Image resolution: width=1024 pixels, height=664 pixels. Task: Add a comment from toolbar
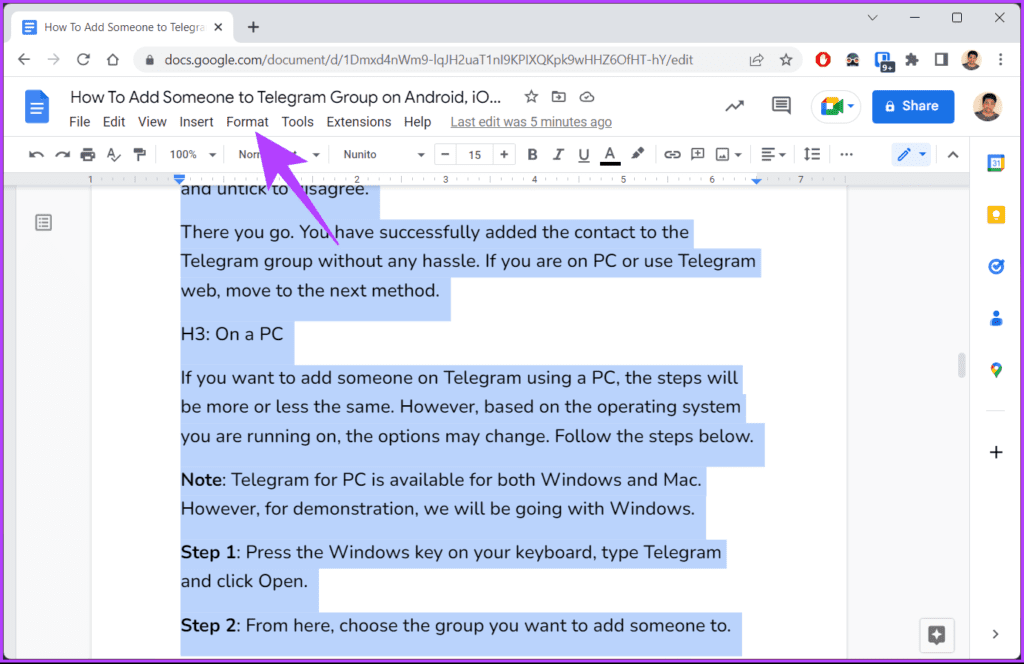click(x=697, y=155)
